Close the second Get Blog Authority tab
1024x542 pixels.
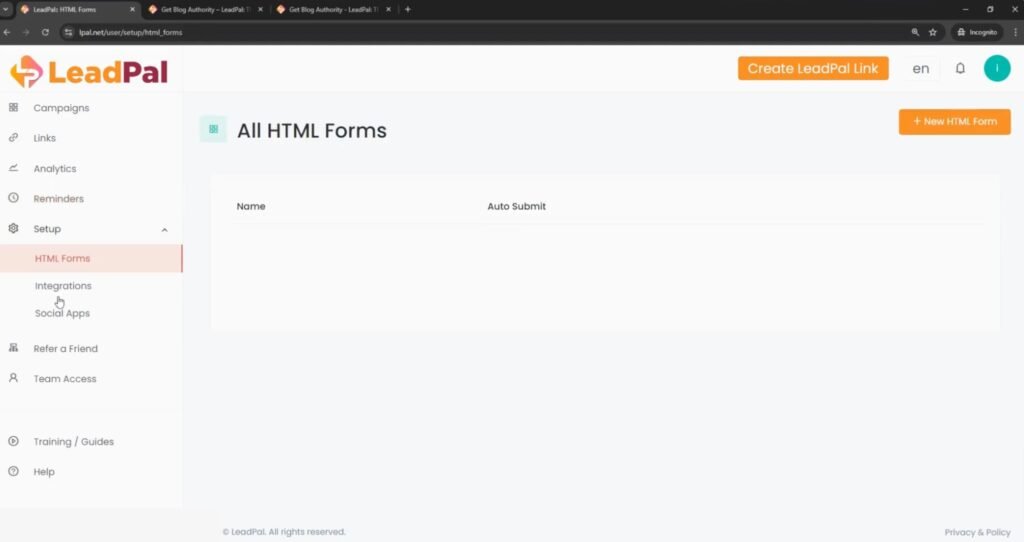(x=260, y=9)
